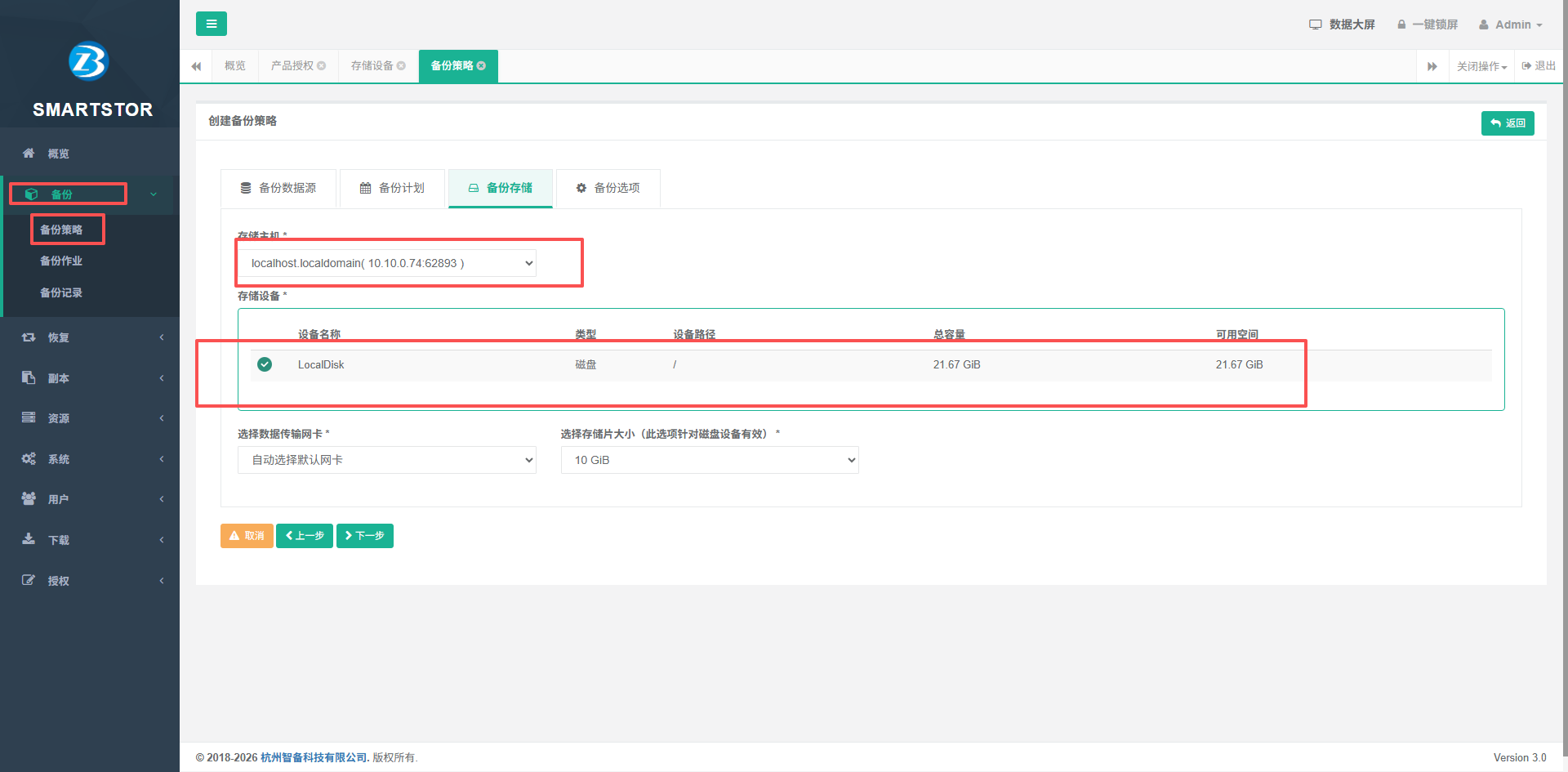The height and width of the screenshot is (772, 1568).
Task: Click the 退出 logout link
Action: (1539, 65)
